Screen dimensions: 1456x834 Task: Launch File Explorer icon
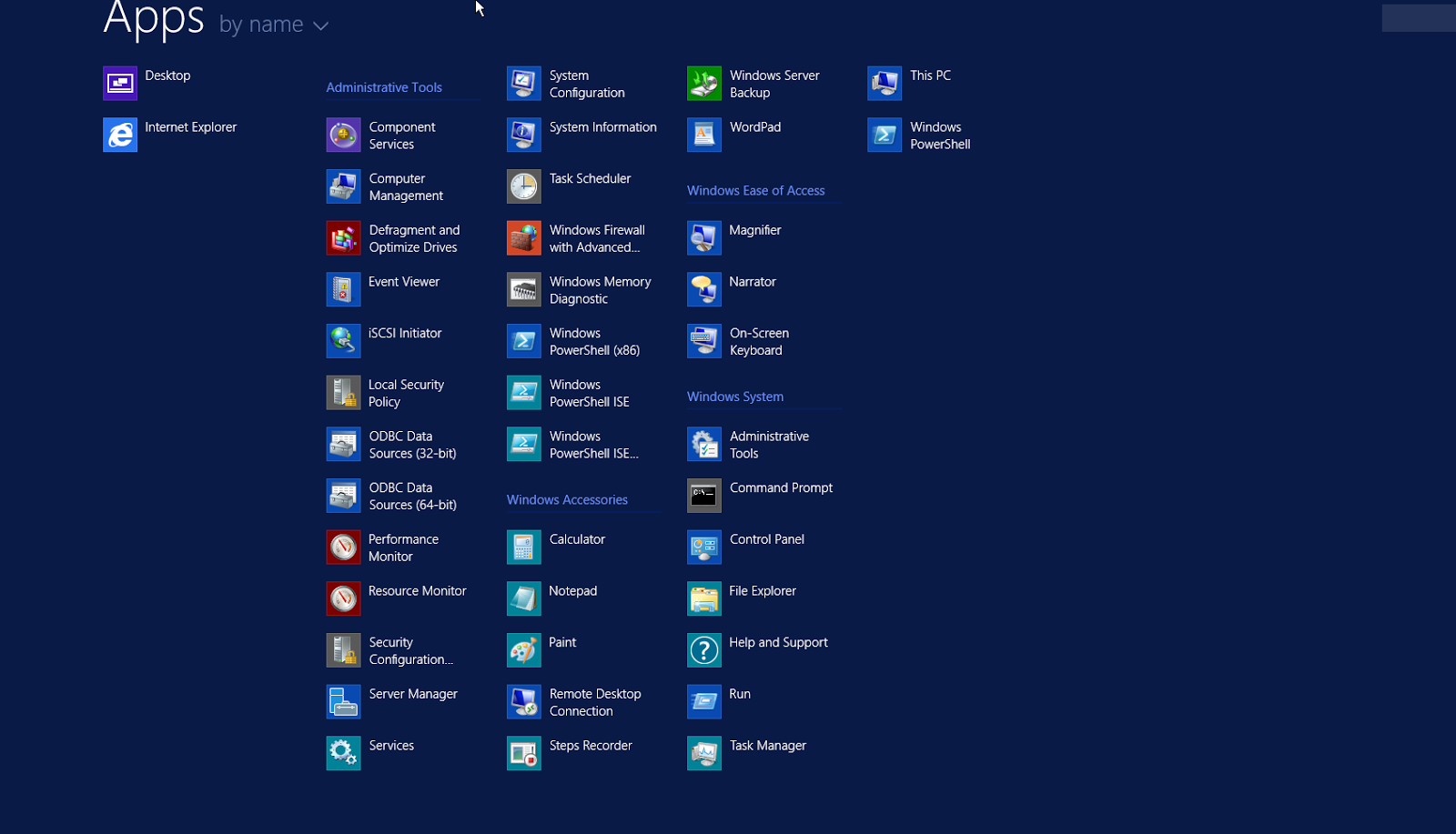(704, 599)
